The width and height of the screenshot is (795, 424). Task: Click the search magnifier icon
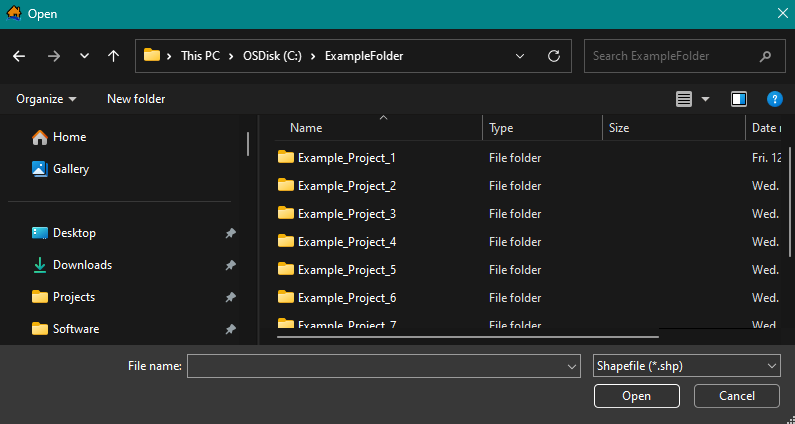point(765,56)
